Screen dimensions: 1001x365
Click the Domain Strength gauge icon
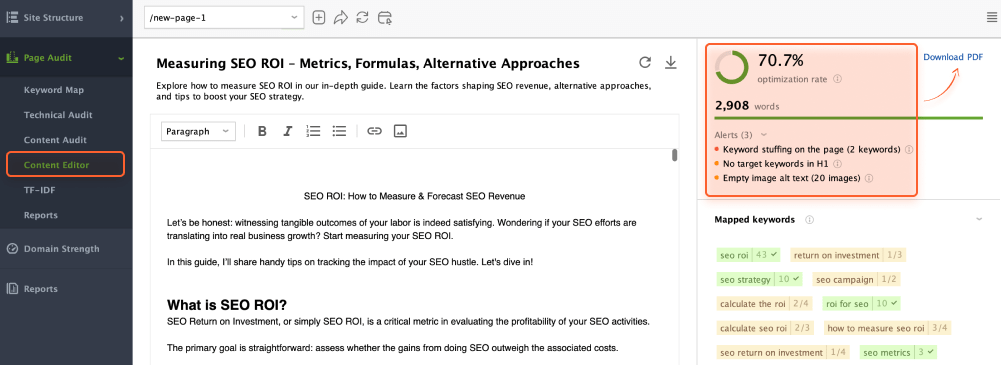coord(11,249)
